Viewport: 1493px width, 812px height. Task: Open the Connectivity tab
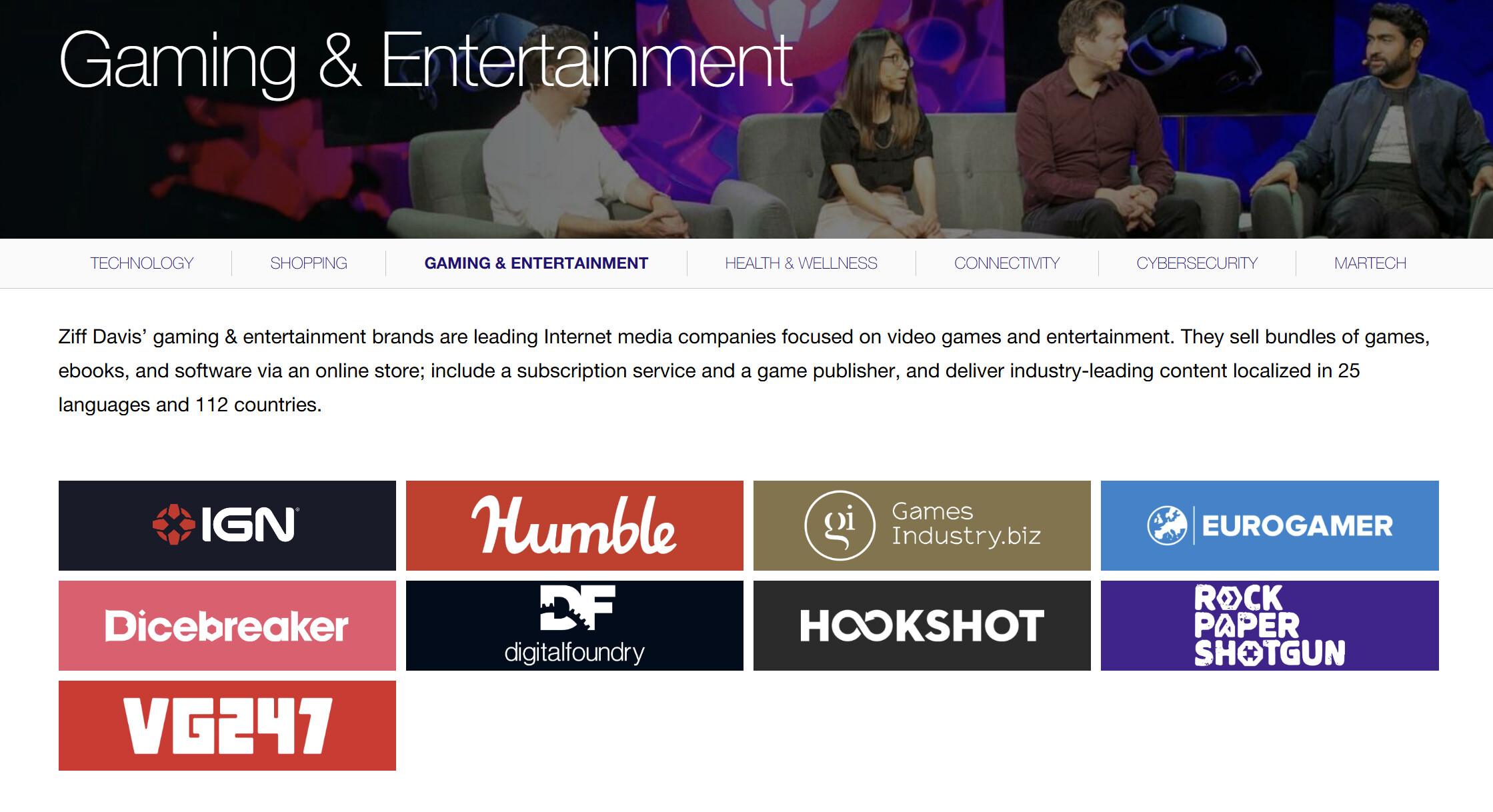[x=1007, y=263]
